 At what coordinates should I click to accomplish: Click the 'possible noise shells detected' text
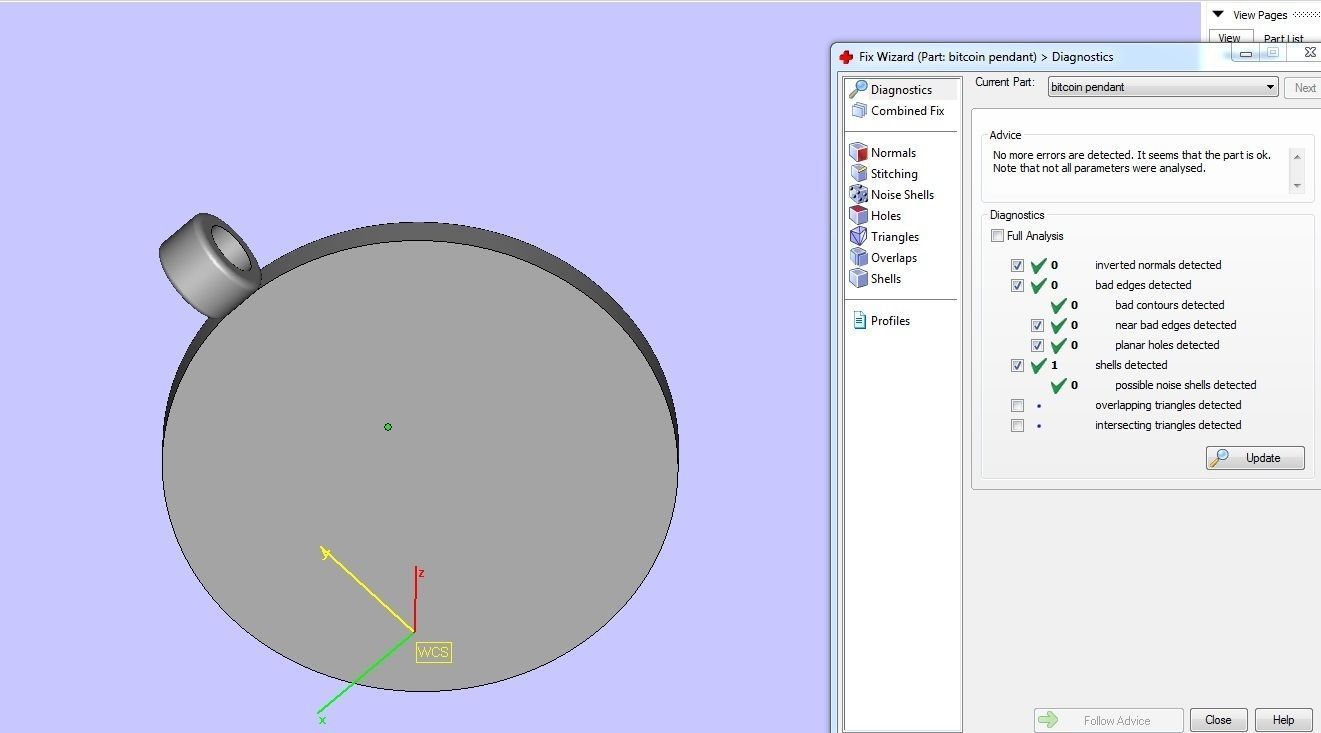coord(1185,385)
